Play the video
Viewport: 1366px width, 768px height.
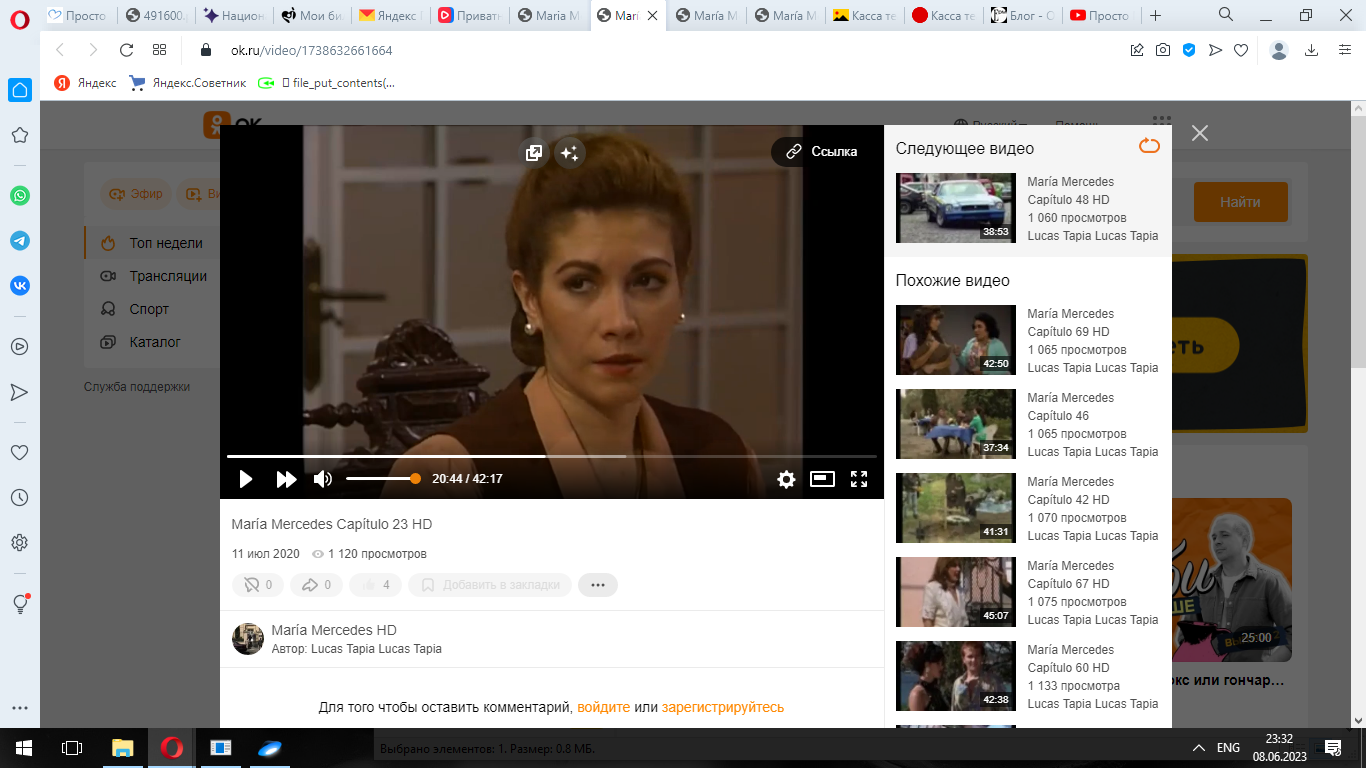(245, 479)
